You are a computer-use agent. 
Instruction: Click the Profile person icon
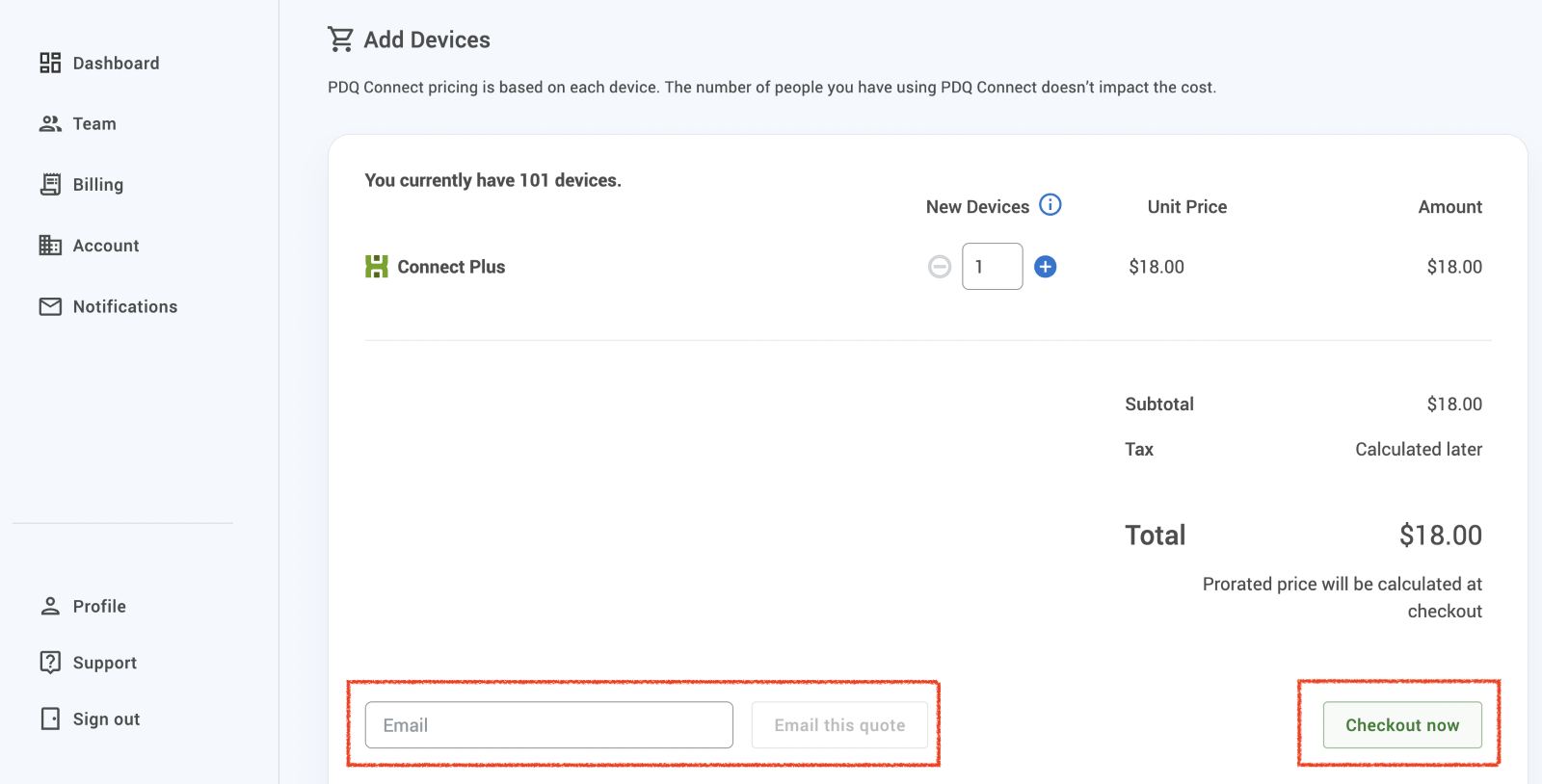pyautogui.click(x=50, y=606)
